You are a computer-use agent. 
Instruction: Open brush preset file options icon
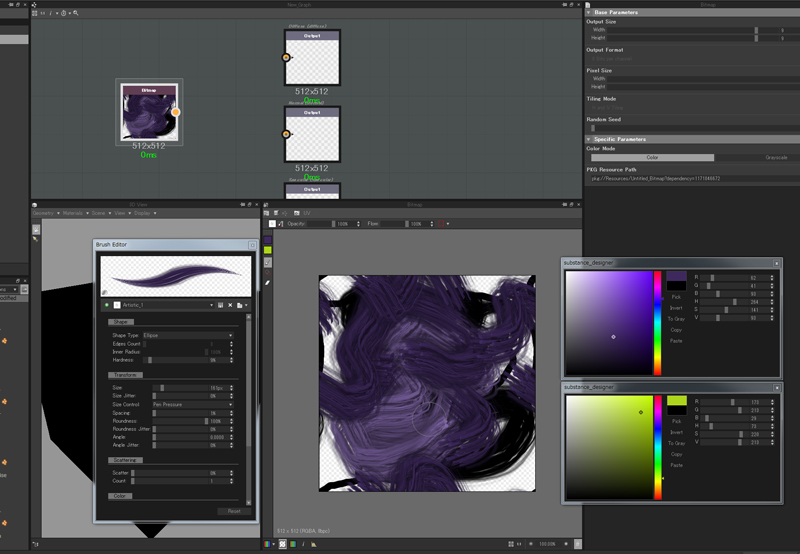pos(241,305)
